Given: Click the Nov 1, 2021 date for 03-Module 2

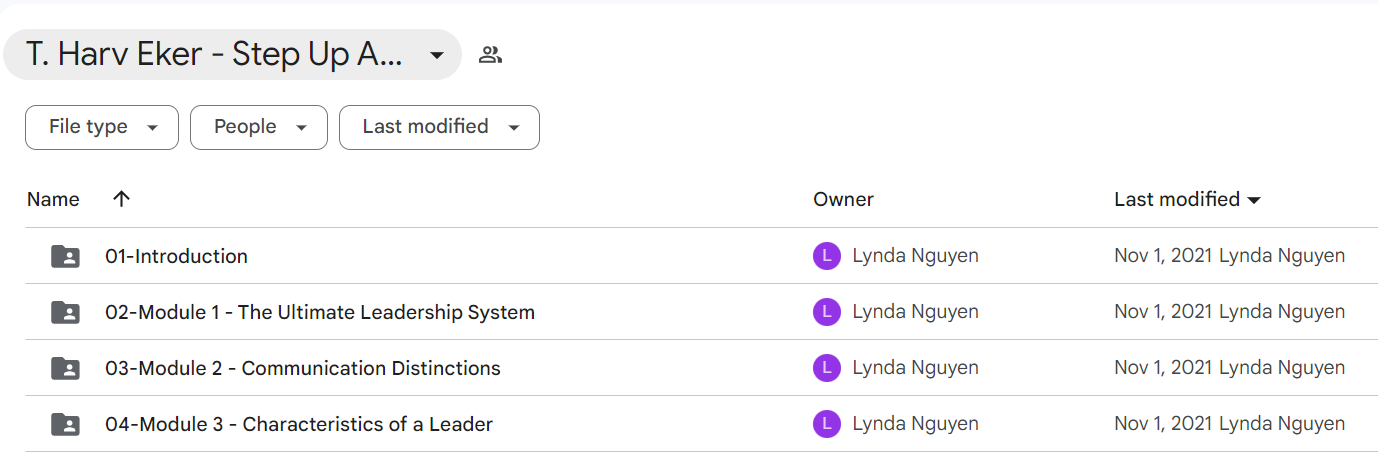Looking at the screenshot, I should coord(1163,368).
